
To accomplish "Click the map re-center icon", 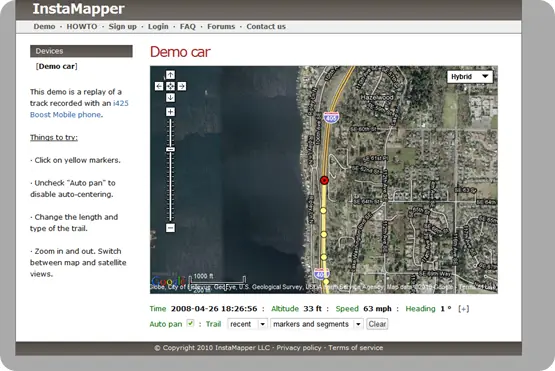I will 170,86.
